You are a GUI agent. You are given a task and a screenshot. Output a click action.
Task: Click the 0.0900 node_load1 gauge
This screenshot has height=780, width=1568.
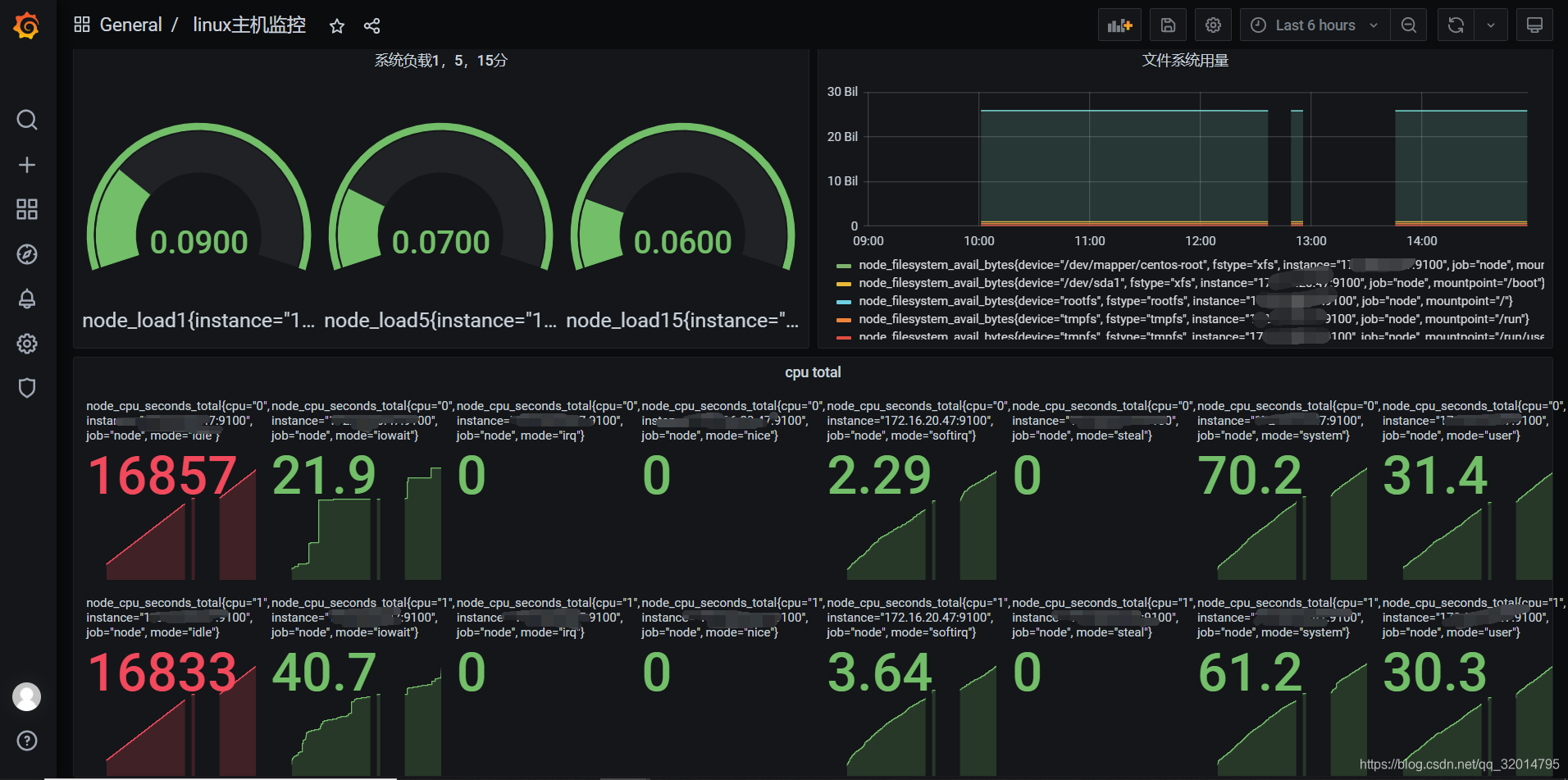point(198,198)
